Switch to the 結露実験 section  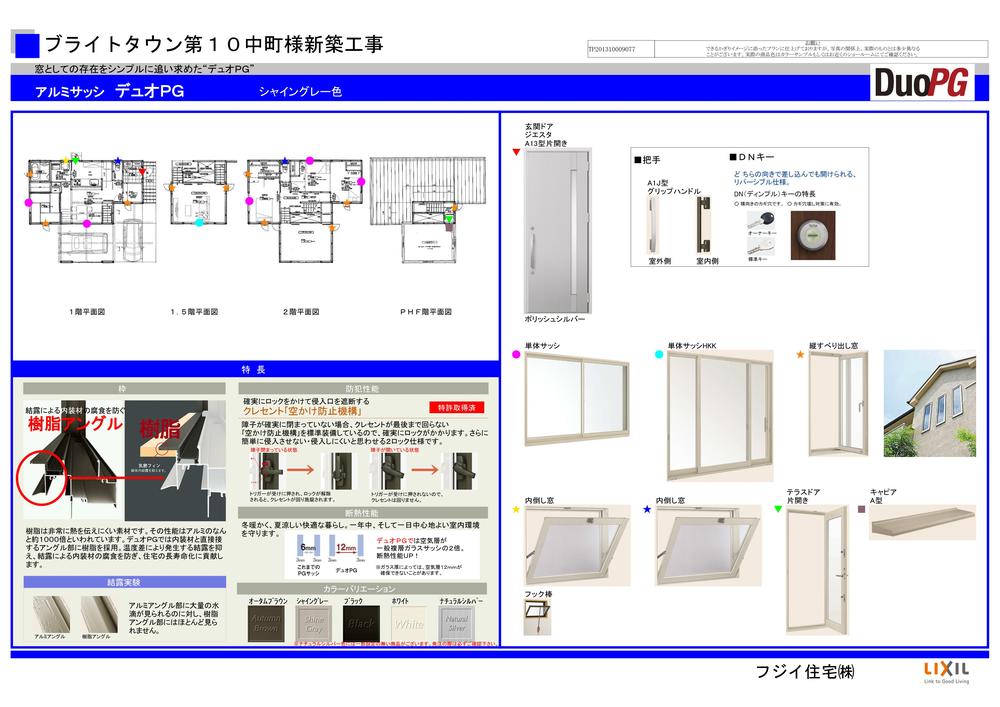click(123, 581)
